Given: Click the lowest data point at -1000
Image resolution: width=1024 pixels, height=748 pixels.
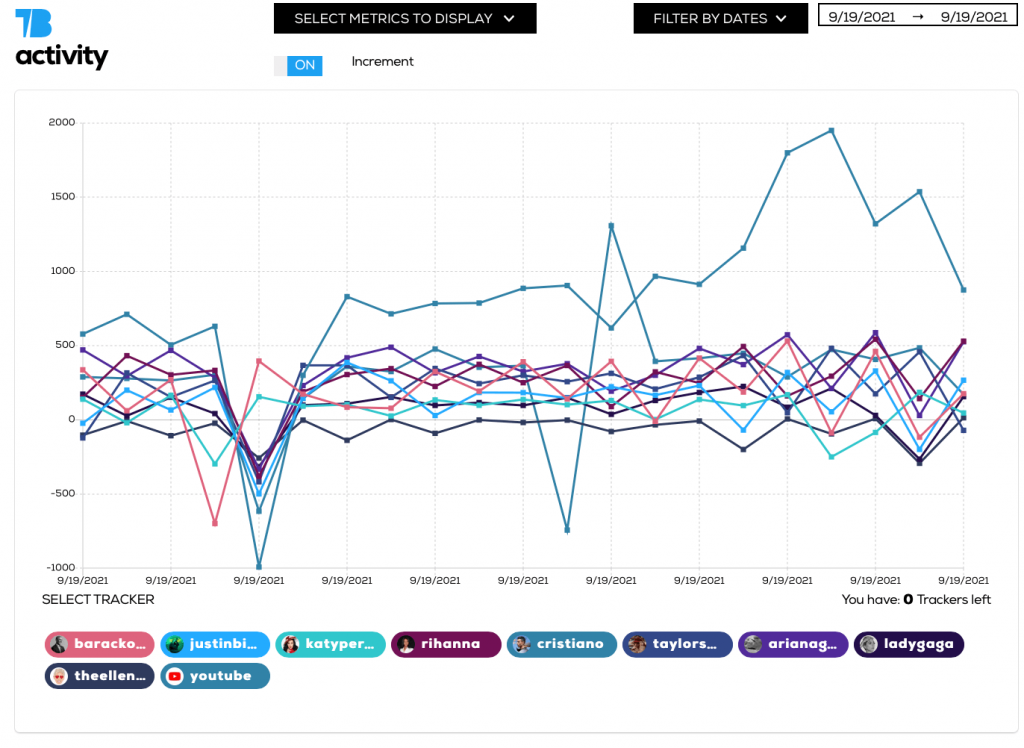Looking at the screenshot, I should (259, 567).
